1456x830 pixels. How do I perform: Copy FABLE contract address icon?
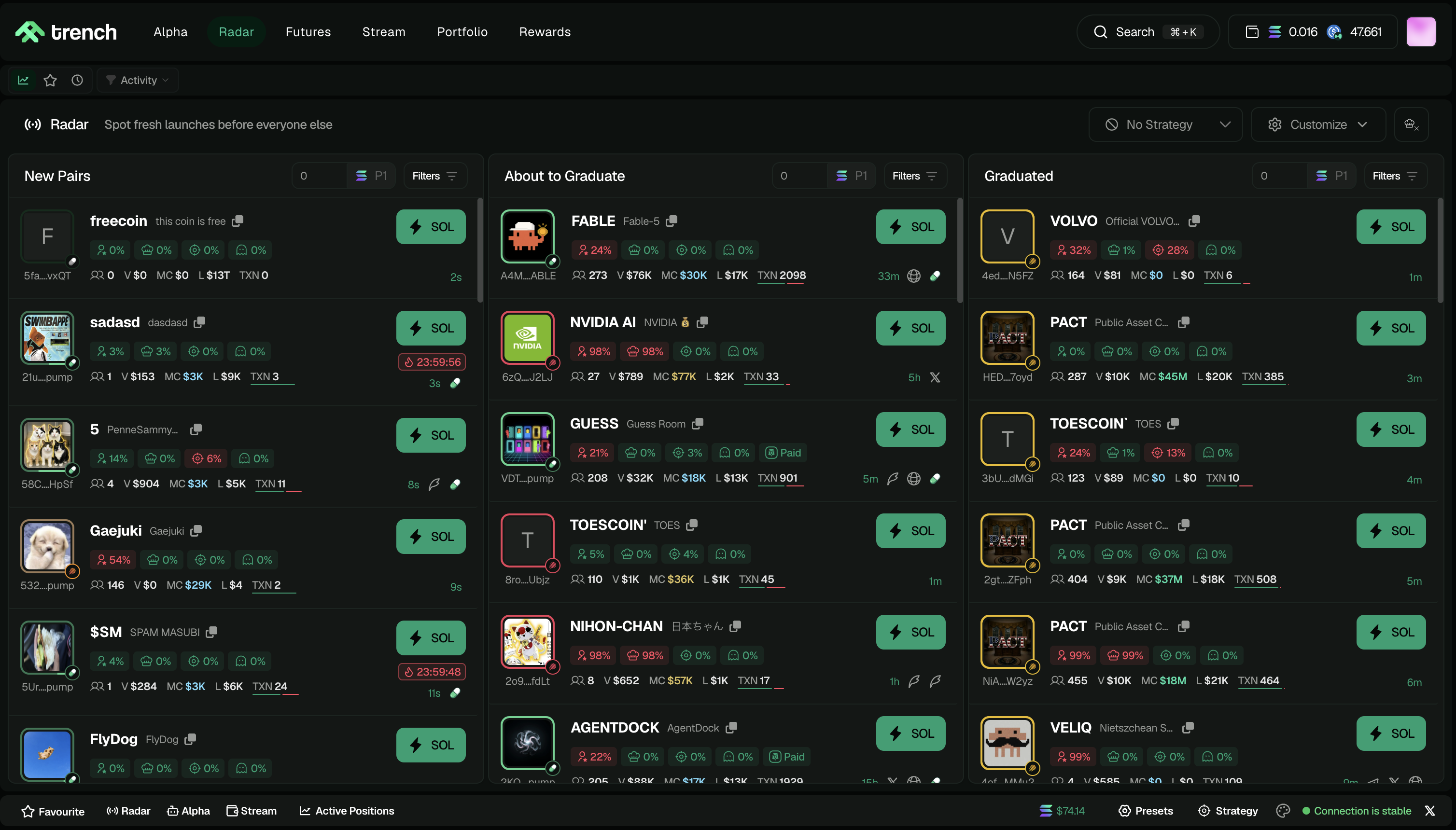(671, 221)
